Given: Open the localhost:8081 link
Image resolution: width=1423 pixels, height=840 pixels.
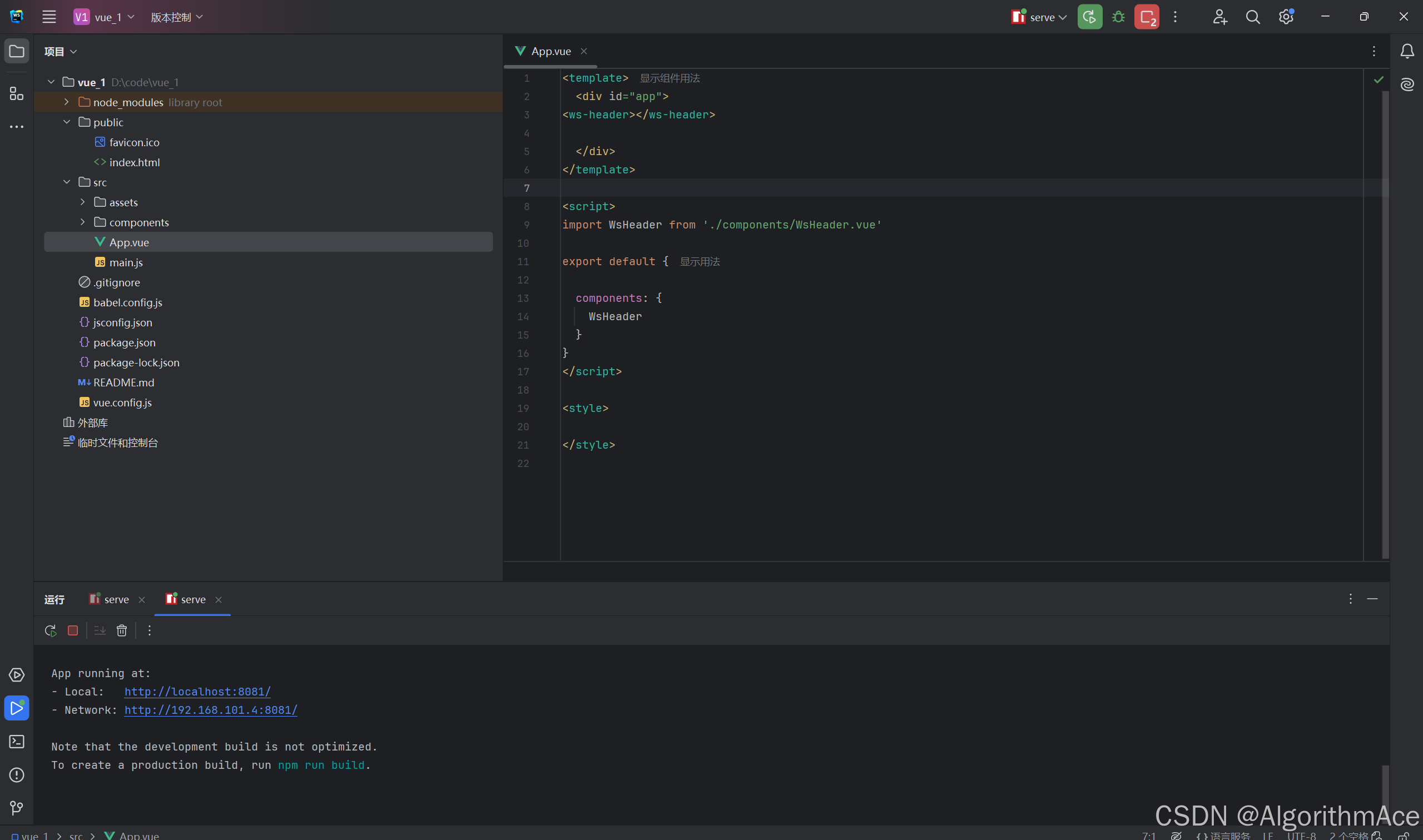Looking at the screenshot, I should click(x=197, y=692).
